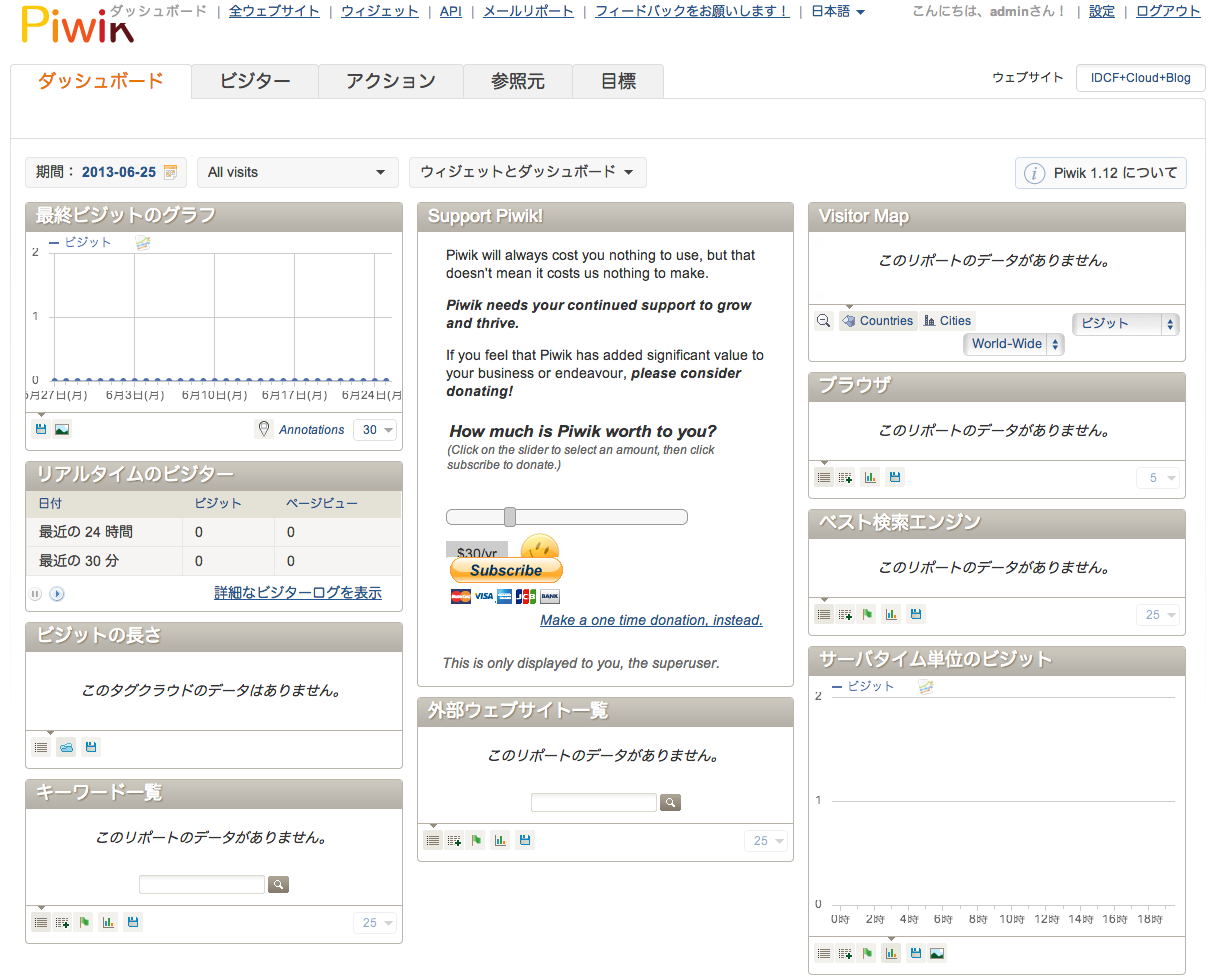The width and height of the screenshot is (1216, 980).
Task: Click the export icon in ビジットの長さ widget
Action: [x=91, y=747]
